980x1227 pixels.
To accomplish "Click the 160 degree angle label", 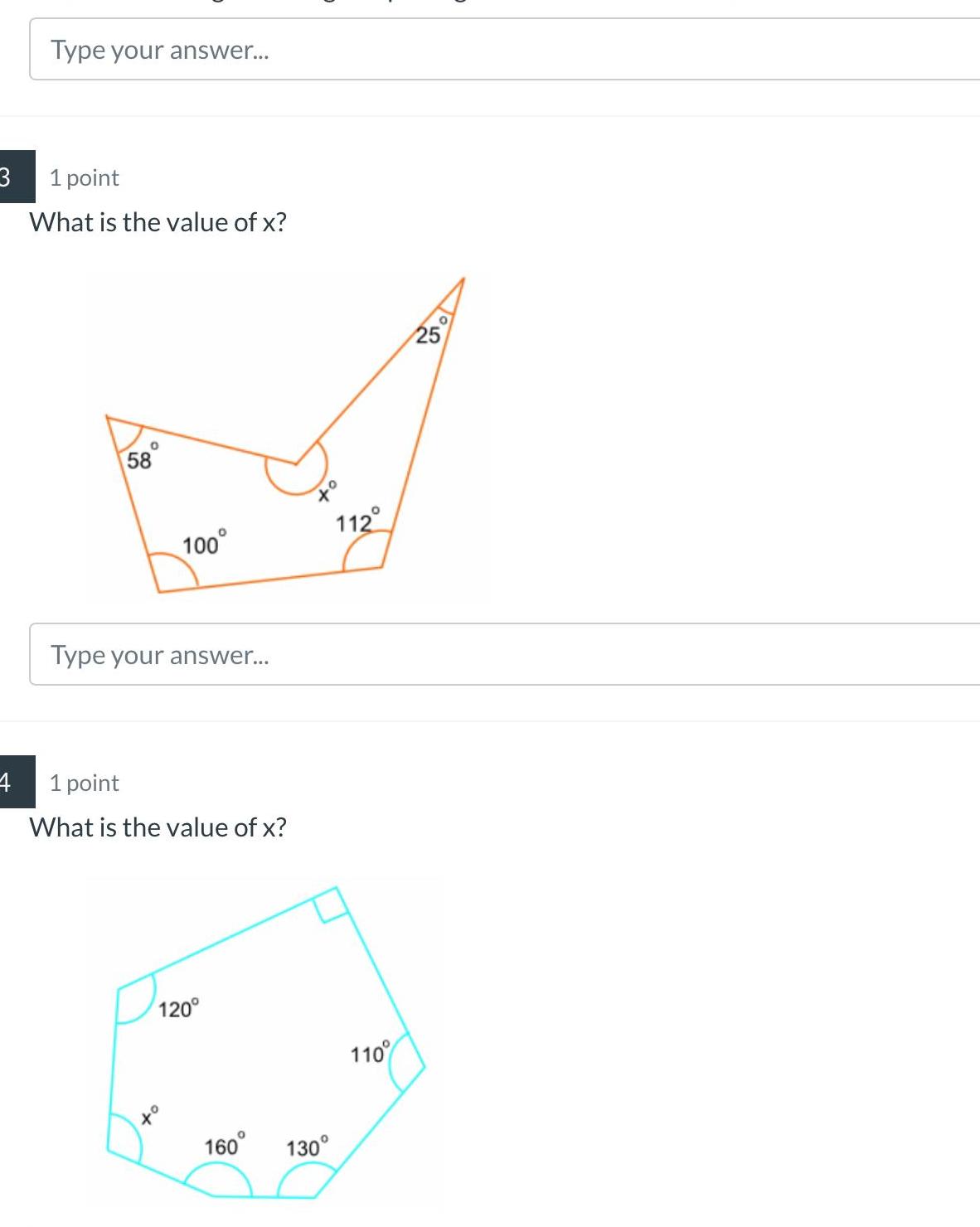I will (222, 1146).
